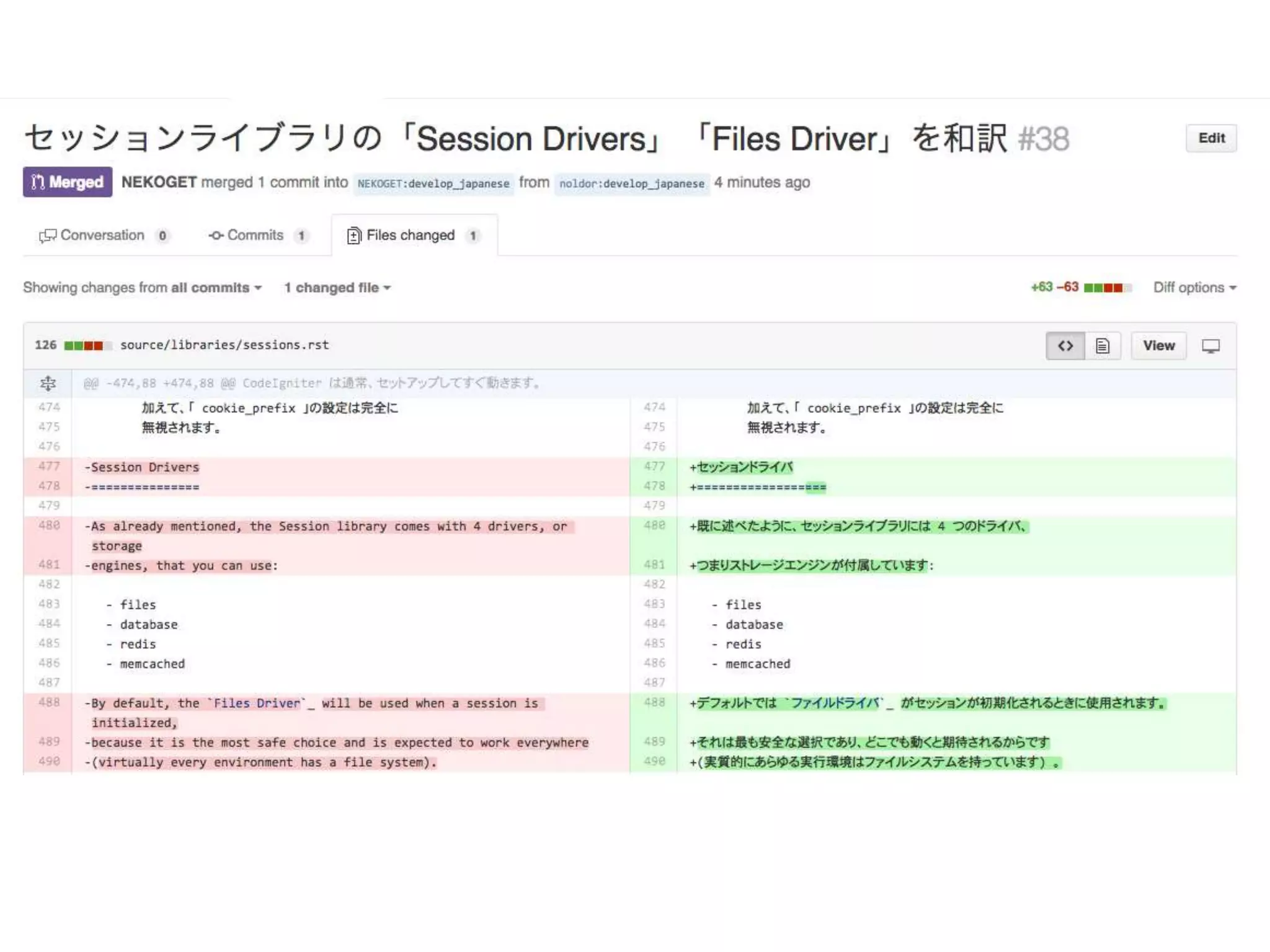Switch to rich diff document icon
Viewport: 1270px width, 952px height.
coord(1102,346)
